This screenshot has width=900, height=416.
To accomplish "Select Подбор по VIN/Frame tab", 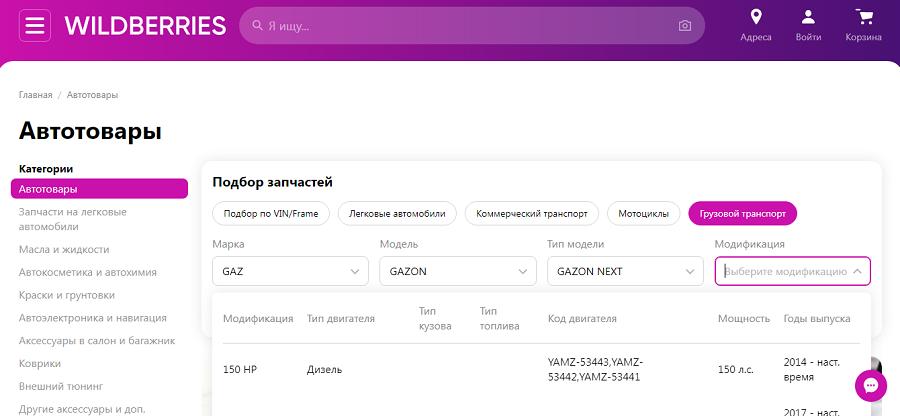I will 269,213.
